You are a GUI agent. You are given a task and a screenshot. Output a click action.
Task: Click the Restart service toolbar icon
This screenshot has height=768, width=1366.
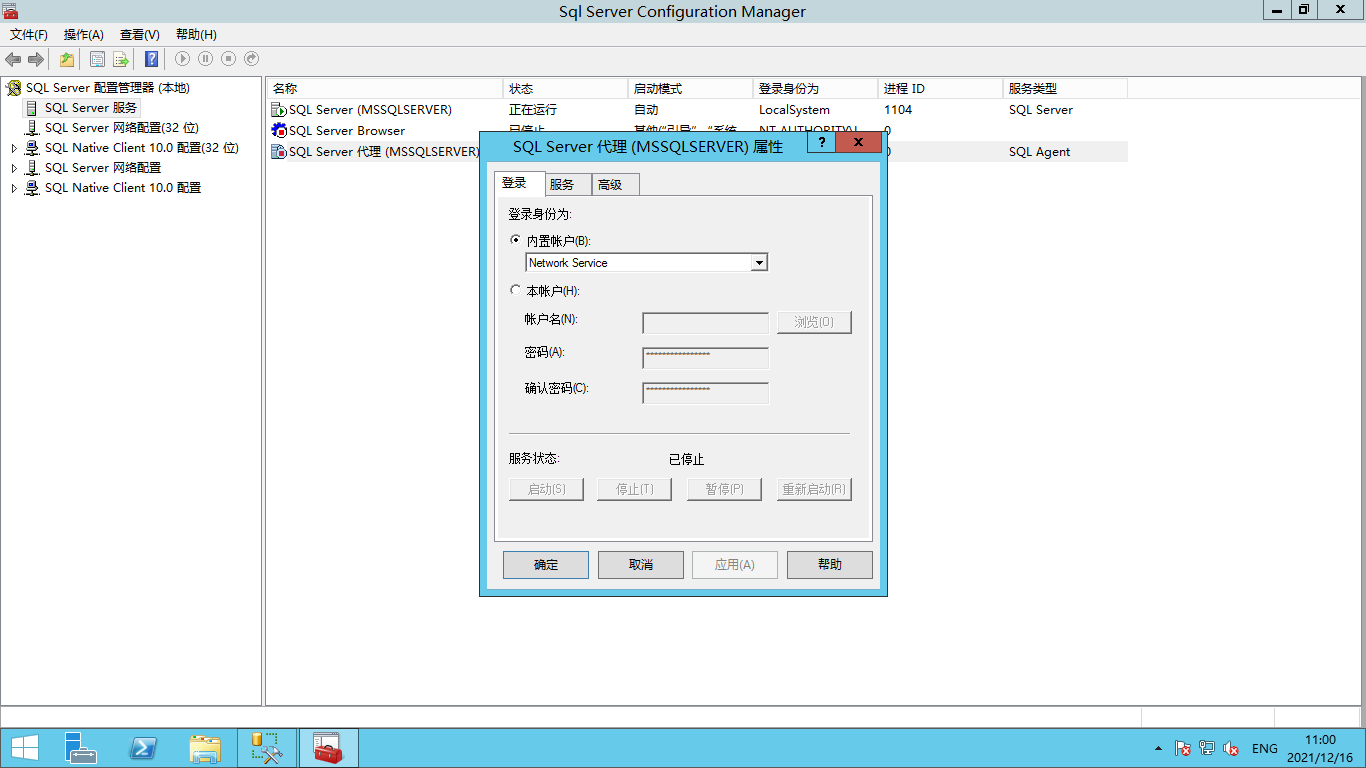coord(251,59)
